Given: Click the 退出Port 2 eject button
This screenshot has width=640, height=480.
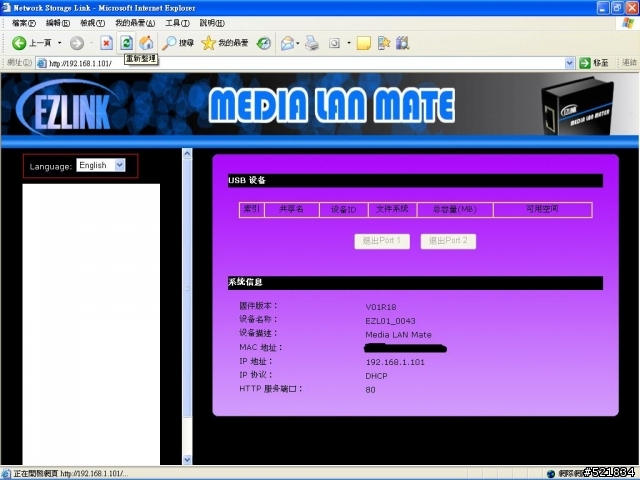Looking at the screenshot, I should pos(448,241).
